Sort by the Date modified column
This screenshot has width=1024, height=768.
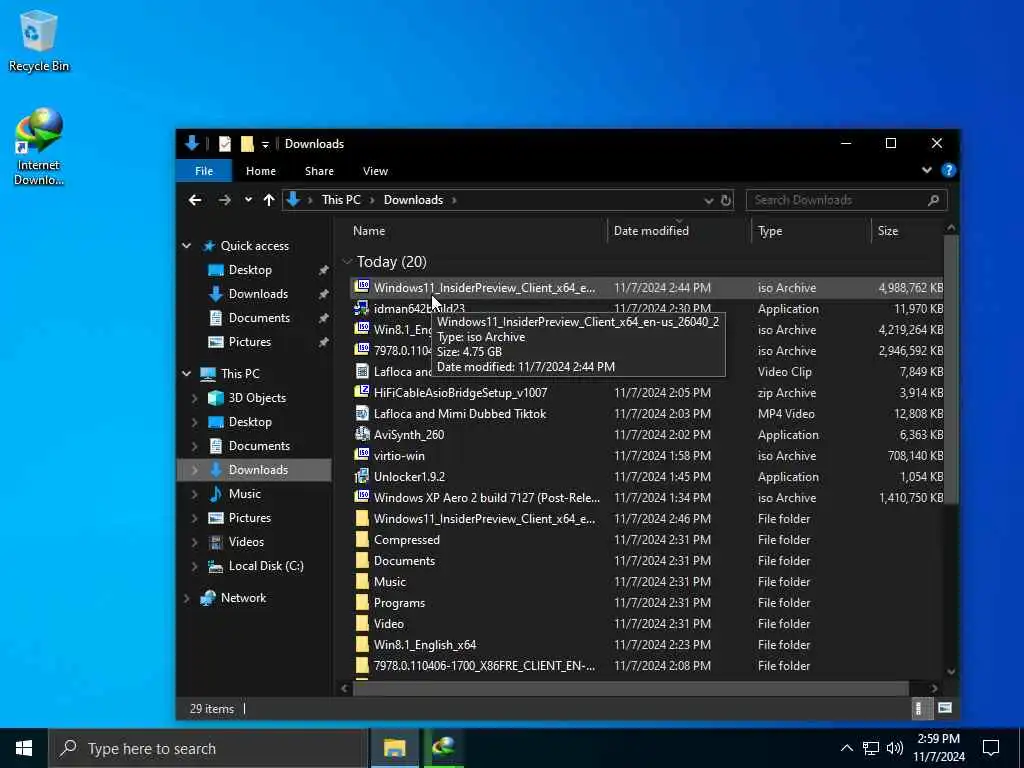click(x=651, y=231)
